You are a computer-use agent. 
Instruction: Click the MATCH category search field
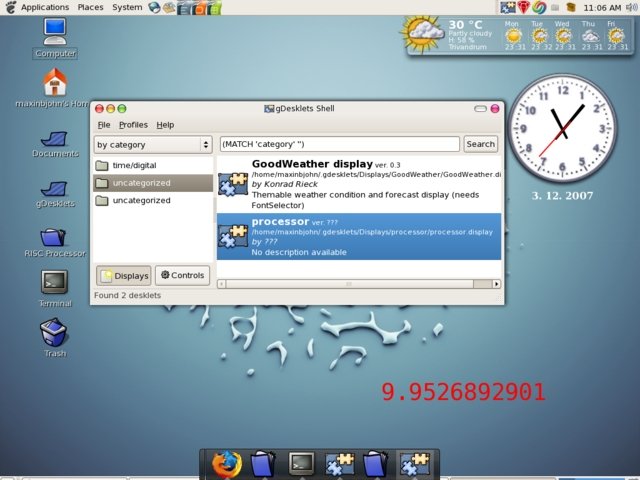tap(338, 144)
